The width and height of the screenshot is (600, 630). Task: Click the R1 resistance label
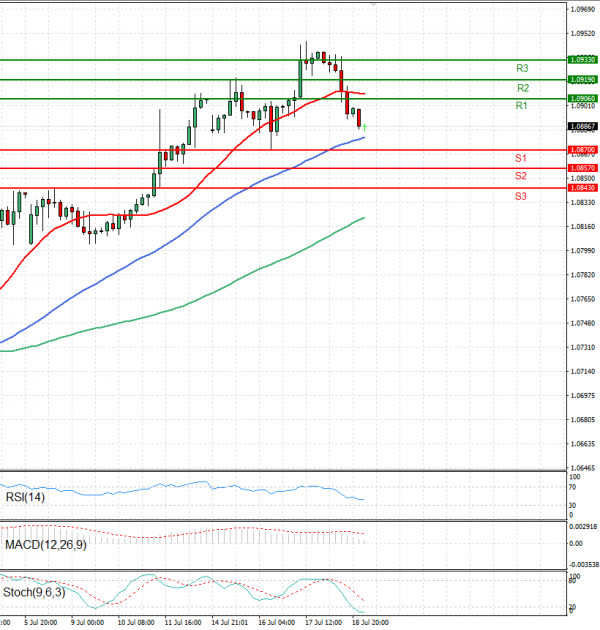[x=522, y=106]
